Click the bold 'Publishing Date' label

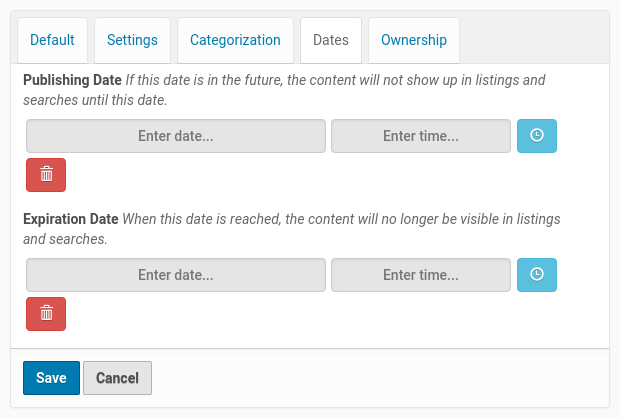[72, 80]
